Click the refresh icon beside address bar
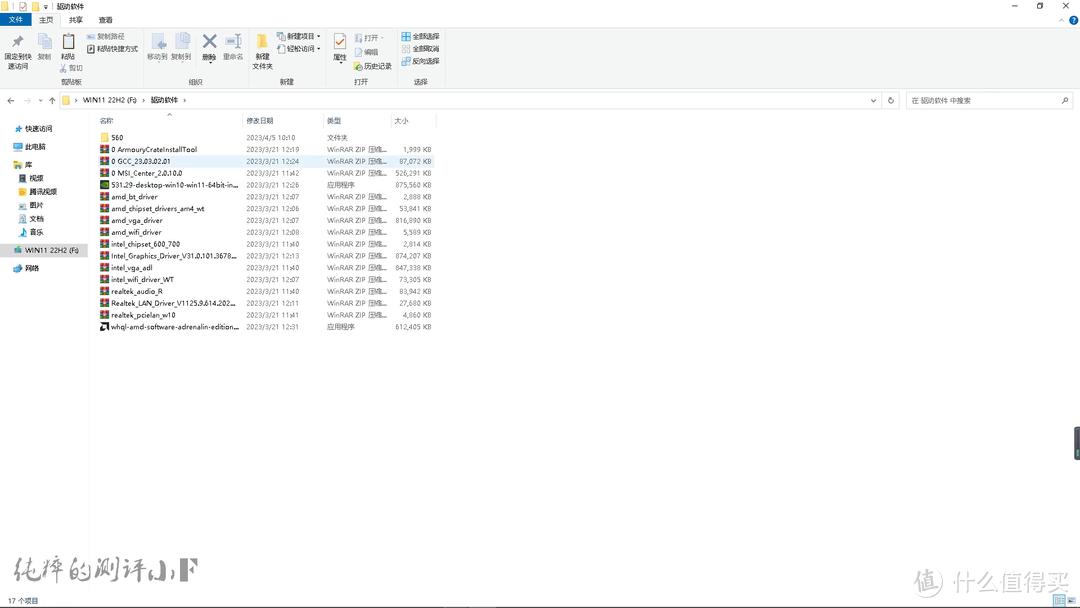The width and height of the screenshot is (1080, 608). [x=891, y=100]
